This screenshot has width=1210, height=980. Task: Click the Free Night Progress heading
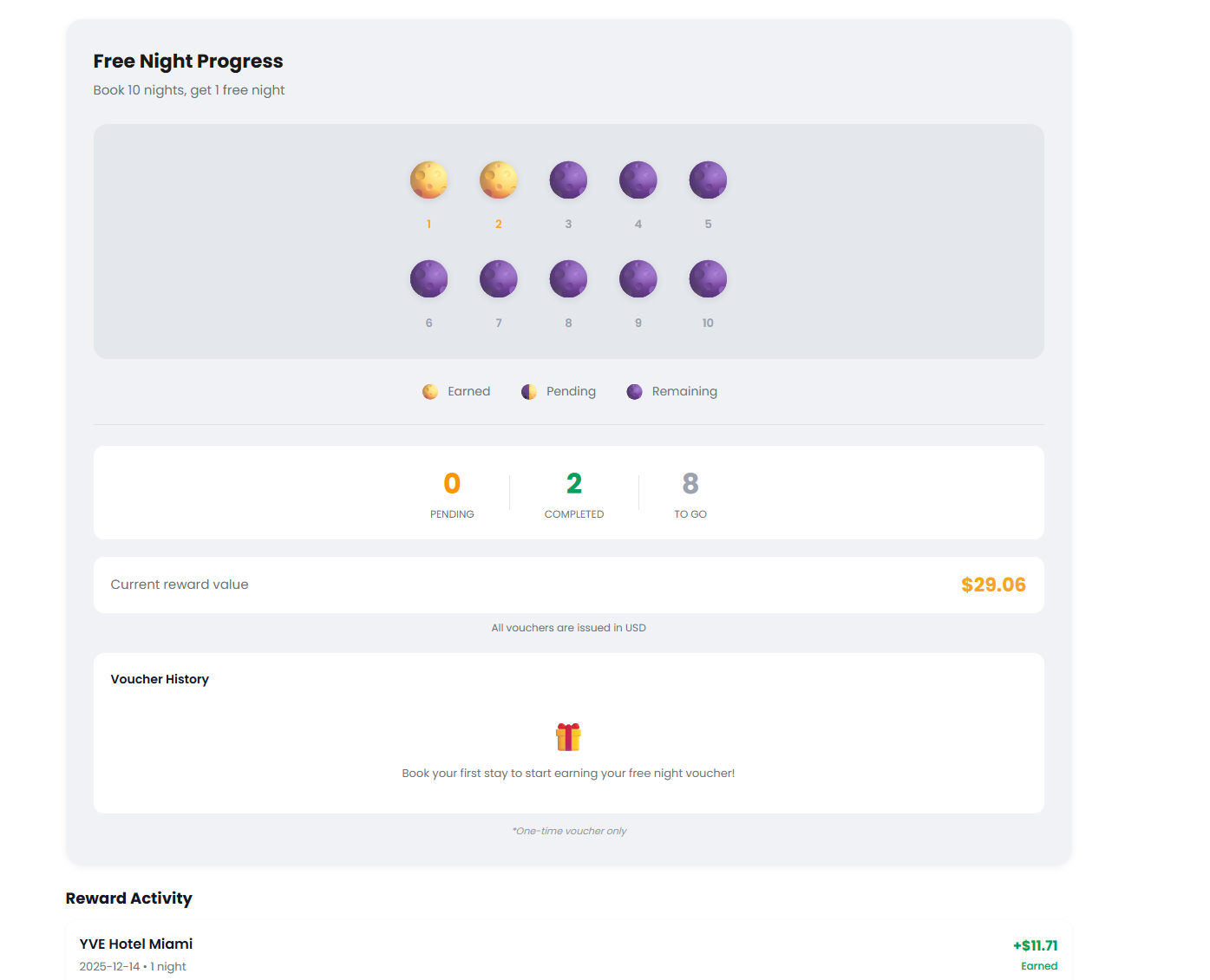[x=187, y=61]
